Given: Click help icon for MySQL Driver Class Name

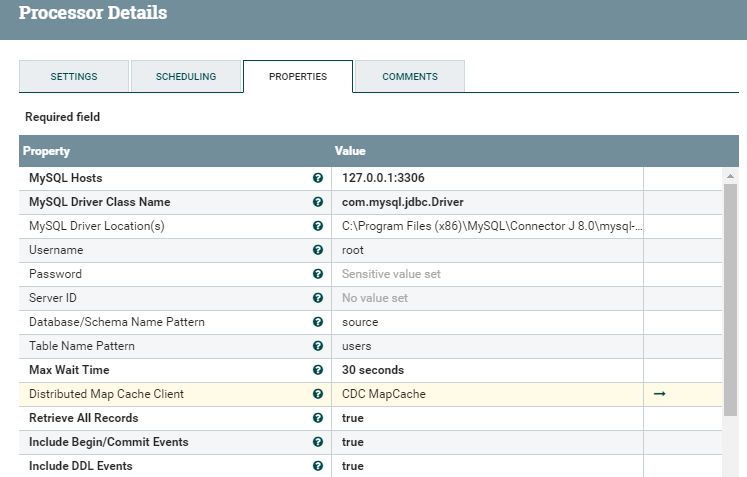Looking at the screenshot, I should click(318, 202).
